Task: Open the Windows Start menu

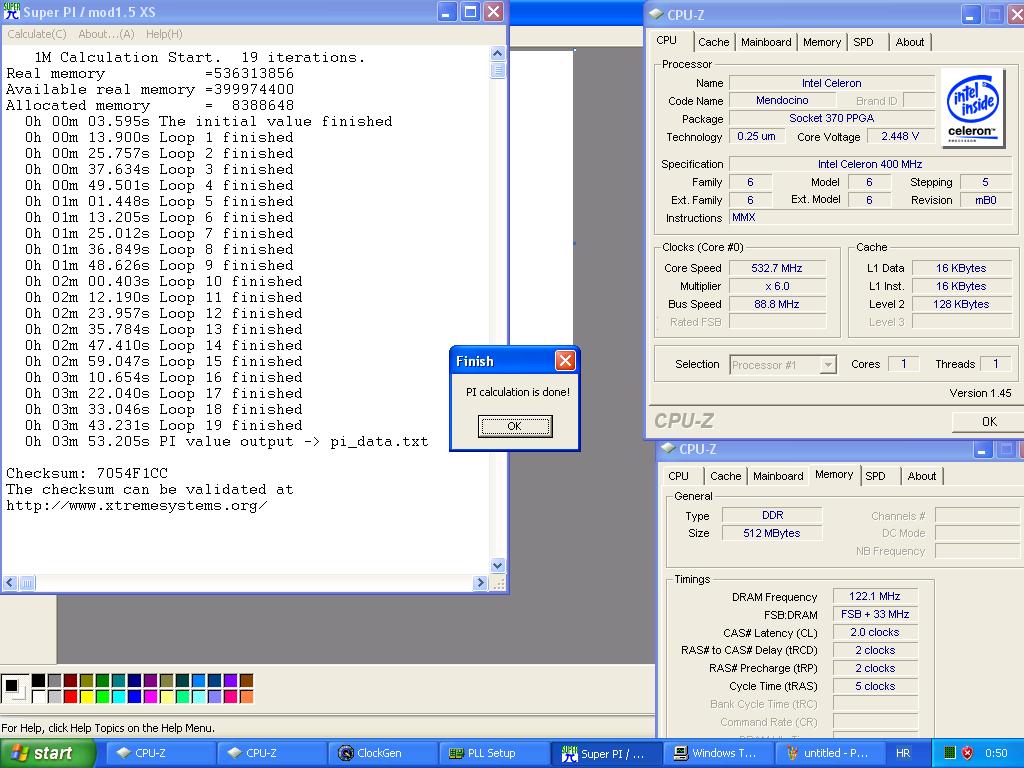Action: click(47, 753)
